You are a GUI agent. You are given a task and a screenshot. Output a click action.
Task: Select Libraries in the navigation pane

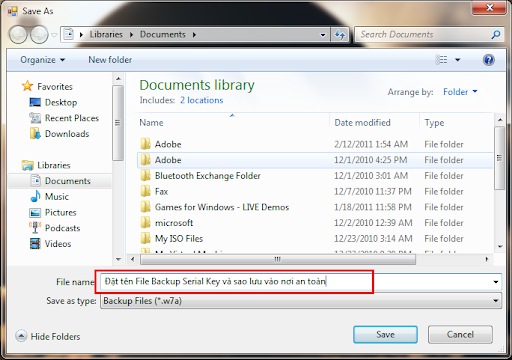tap(54, 165)
